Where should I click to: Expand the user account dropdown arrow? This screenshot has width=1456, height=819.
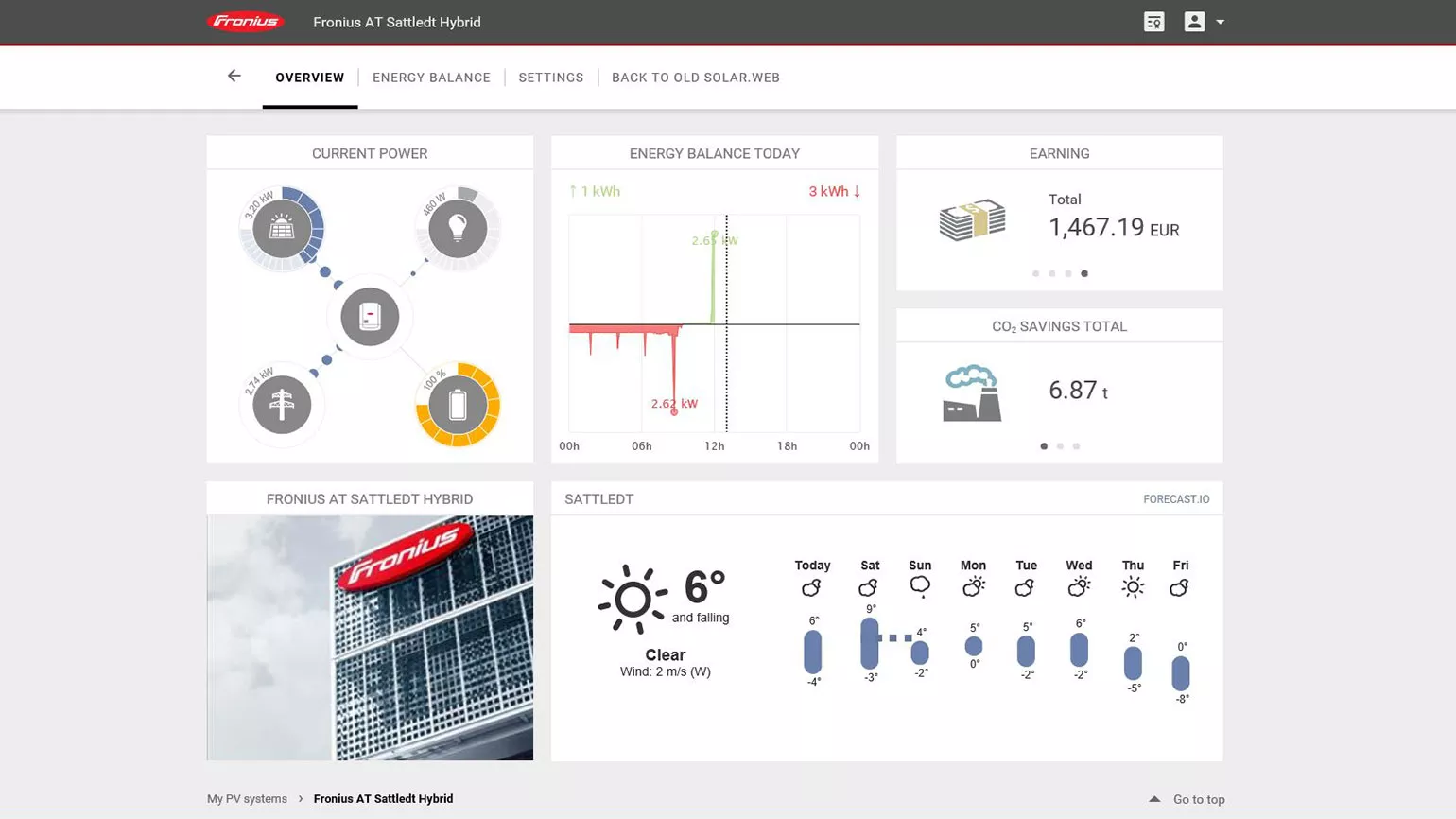click(x=1220, y=22)
